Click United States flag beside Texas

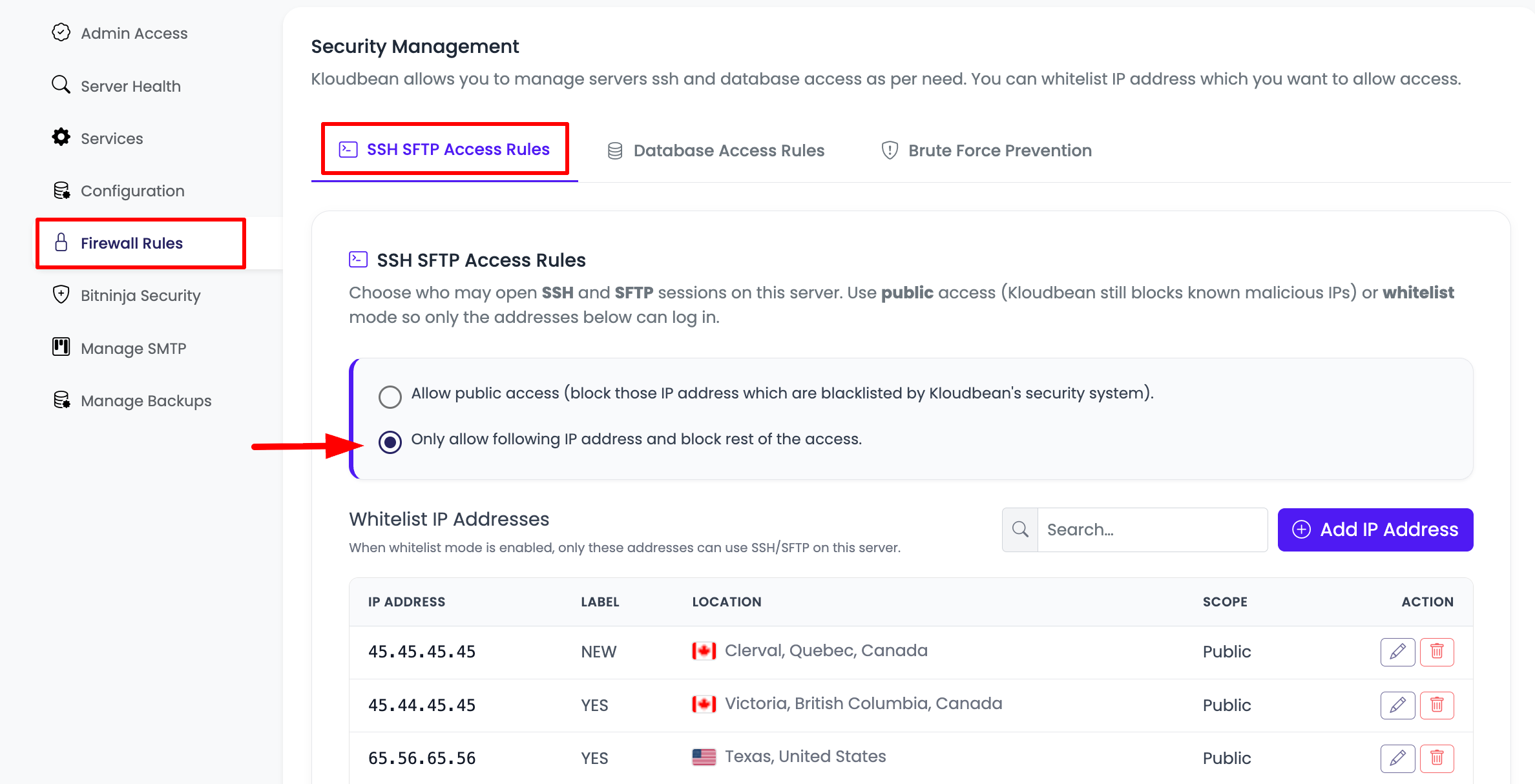[704, 757]
